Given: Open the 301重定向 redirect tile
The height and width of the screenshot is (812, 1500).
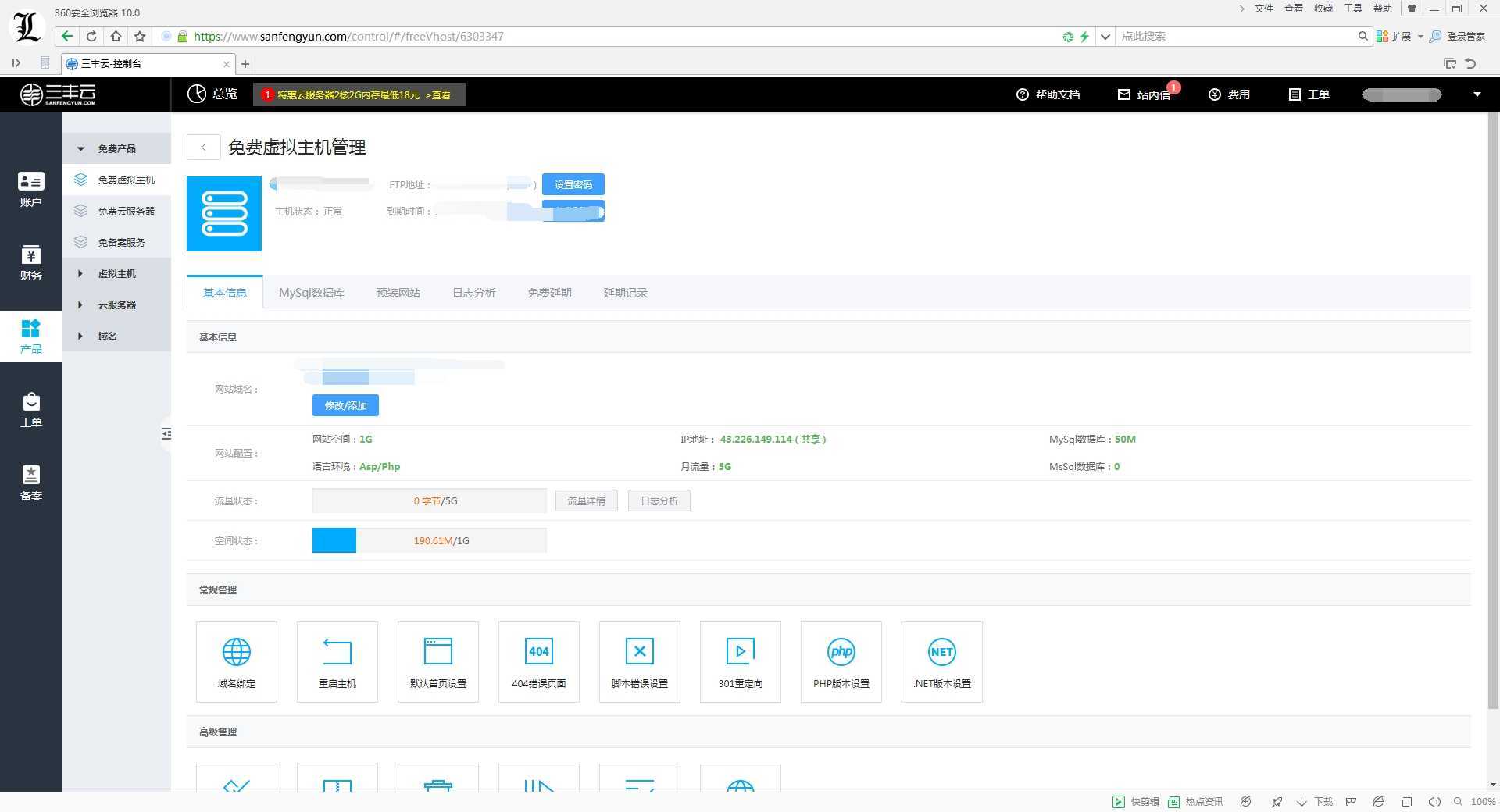Looking at the screenshot, I should [741, 662].
